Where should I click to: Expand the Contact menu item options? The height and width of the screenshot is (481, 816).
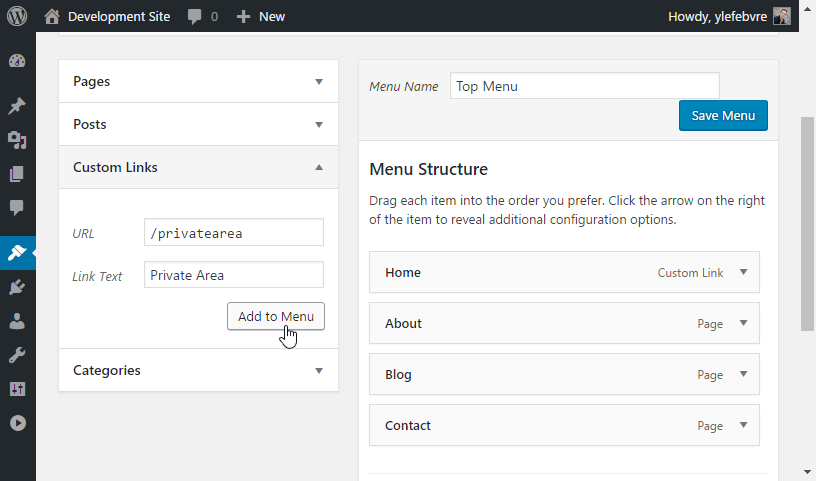[x=743, y=425]
